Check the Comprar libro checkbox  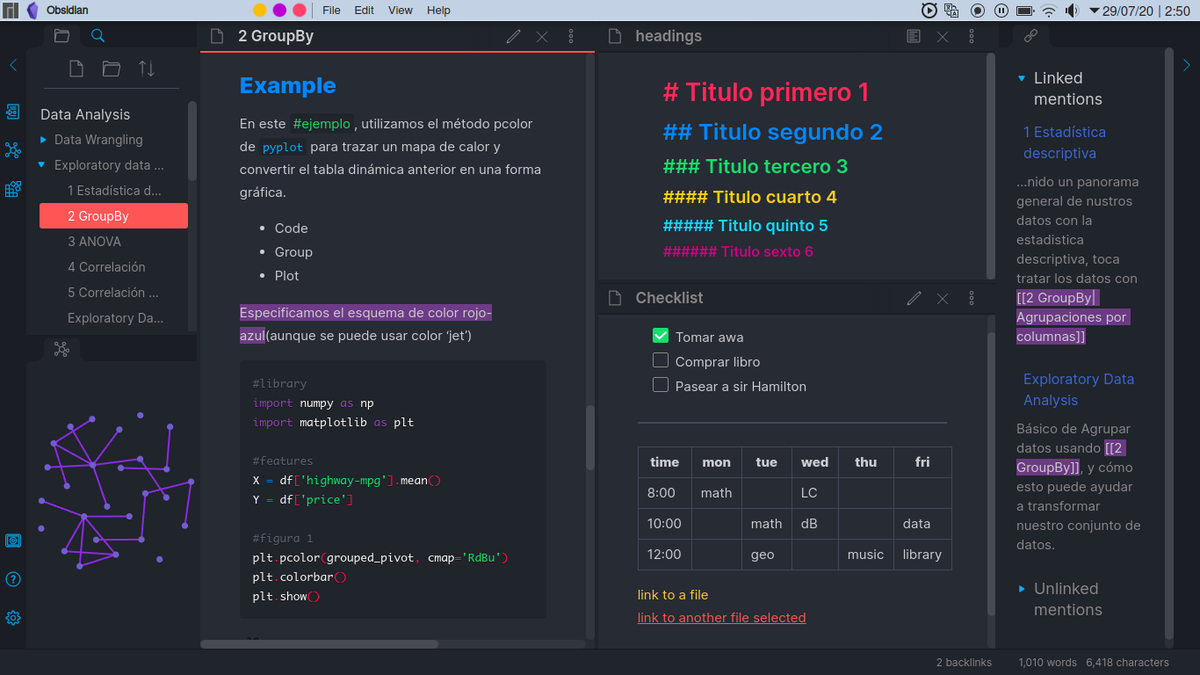point(660,360)
